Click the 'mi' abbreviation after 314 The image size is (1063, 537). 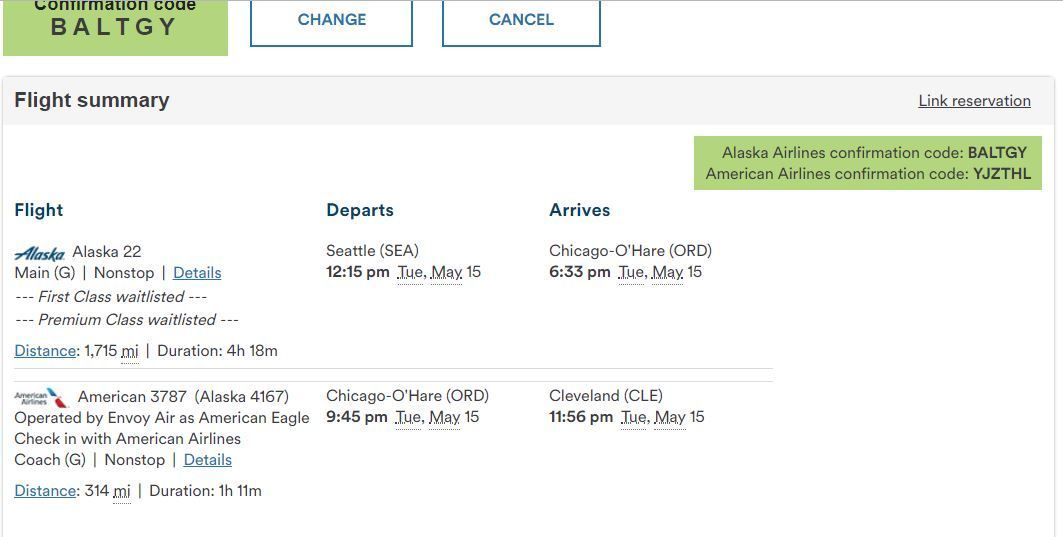click(x=122, y=491)
